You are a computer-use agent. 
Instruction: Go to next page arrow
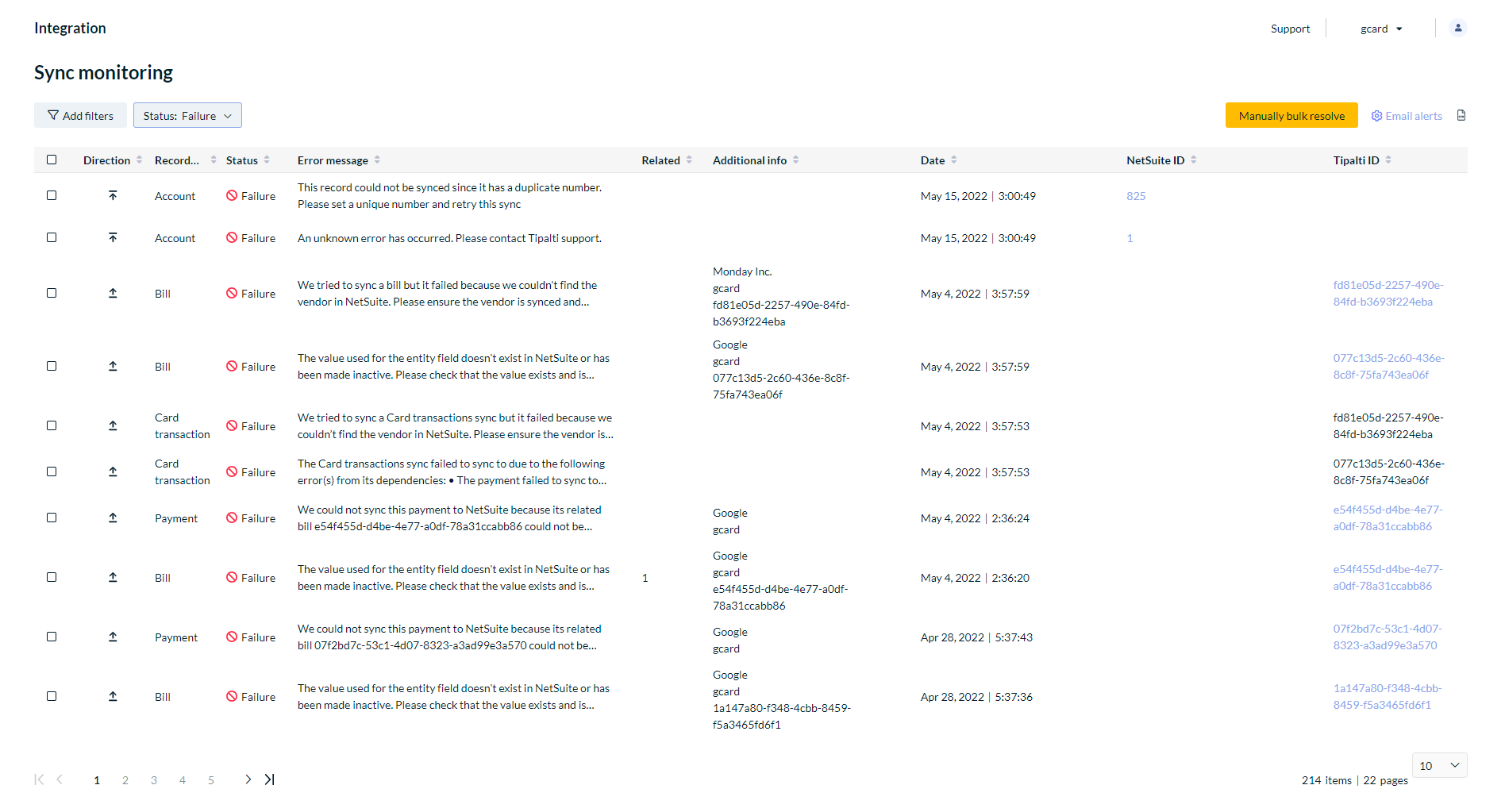248,779
